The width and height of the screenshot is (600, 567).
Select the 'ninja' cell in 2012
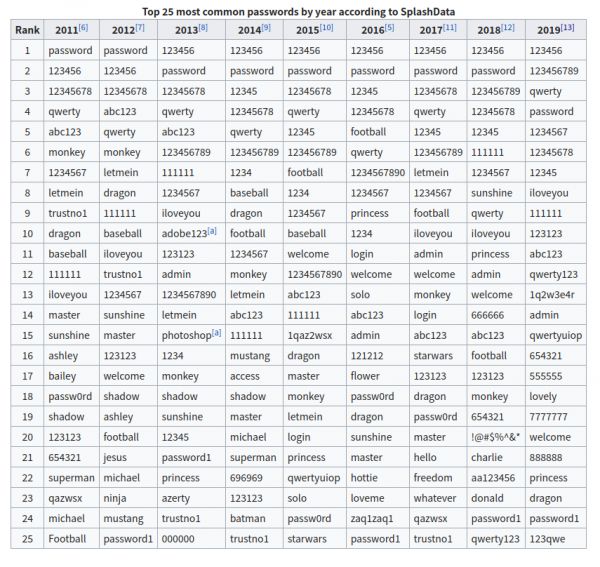(117, 498)
